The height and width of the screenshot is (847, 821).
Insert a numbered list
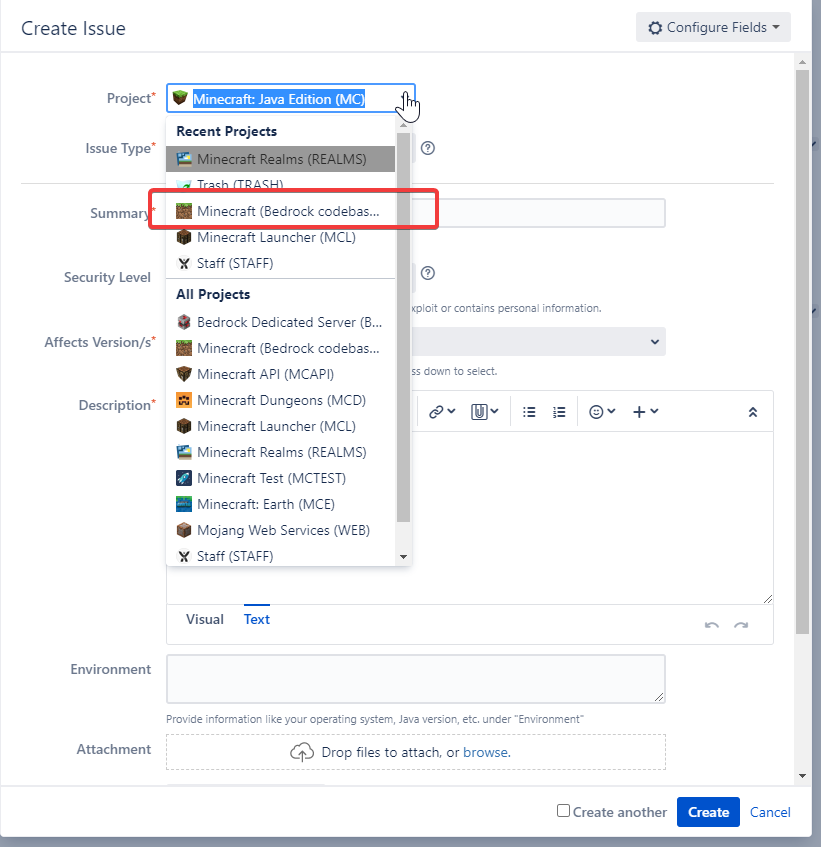559,412
